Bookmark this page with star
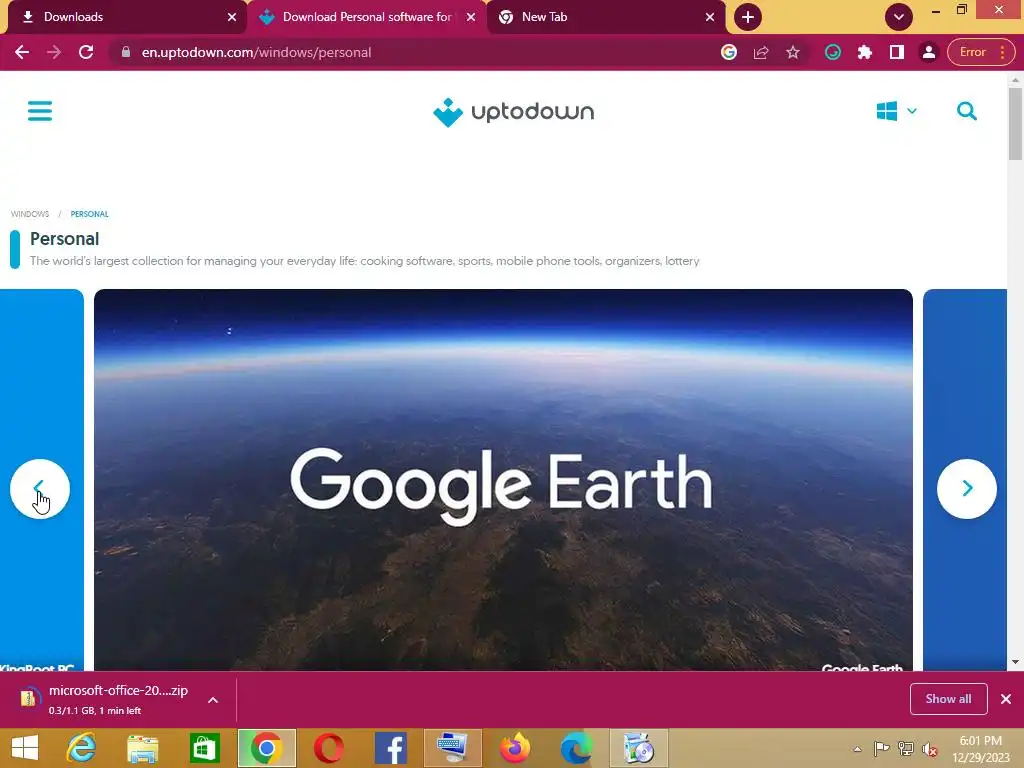Viewport: 1024px width, 768px height. [793, 52]
